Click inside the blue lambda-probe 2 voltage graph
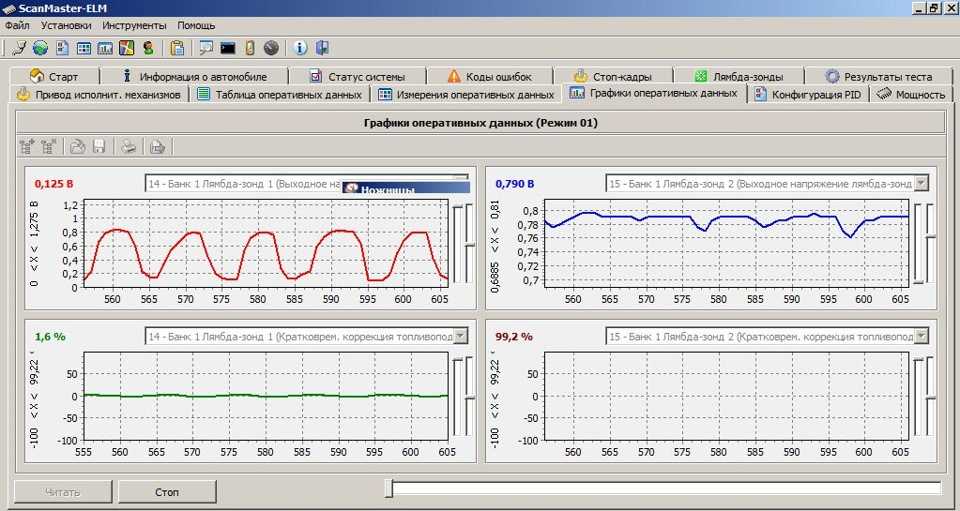960x511 pixels. tap(726, 243)
